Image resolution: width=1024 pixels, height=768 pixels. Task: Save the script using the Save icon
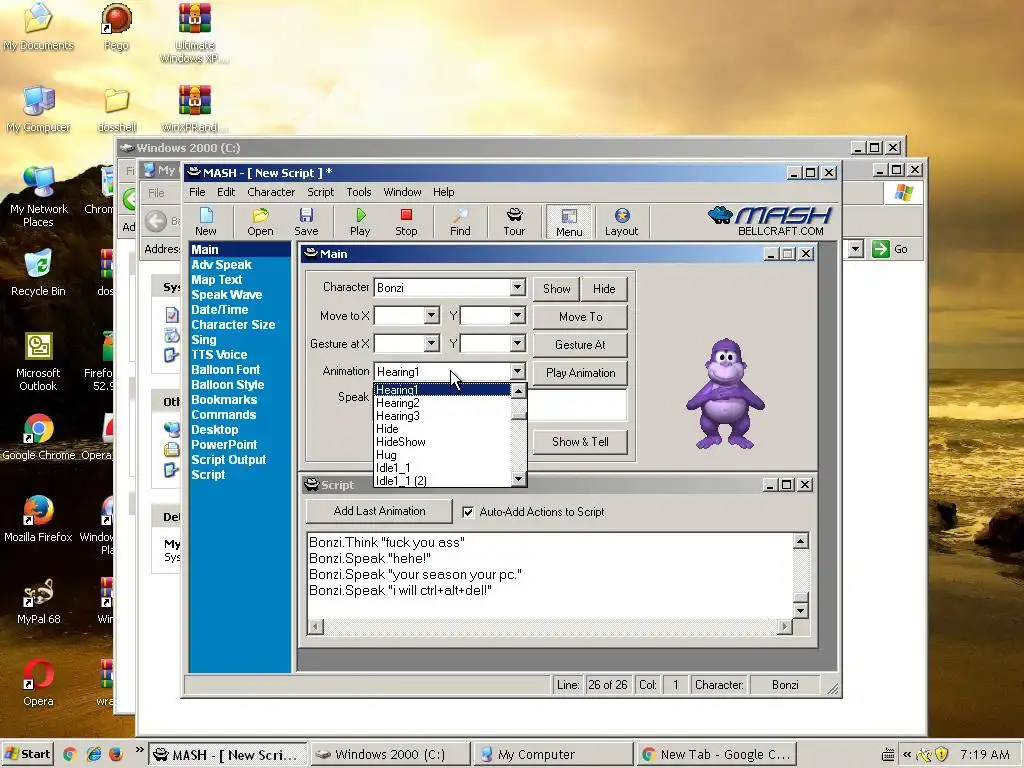pyautogui.click(x=306, y=222)
